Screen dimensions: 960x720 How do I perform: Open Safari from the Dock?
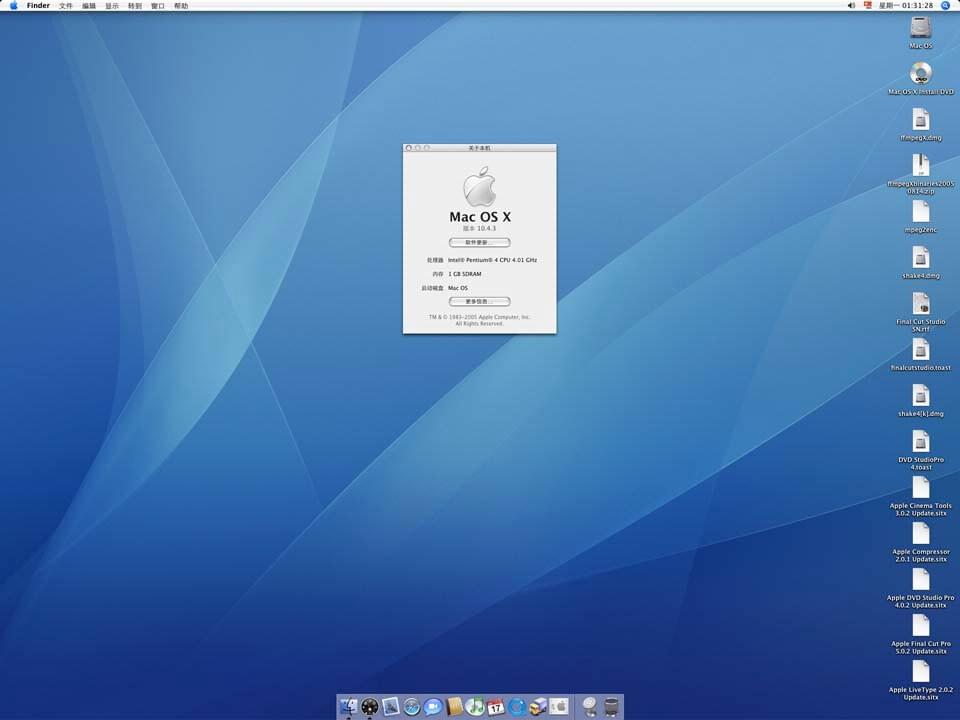pyautogui.click(x=412, y=707)
